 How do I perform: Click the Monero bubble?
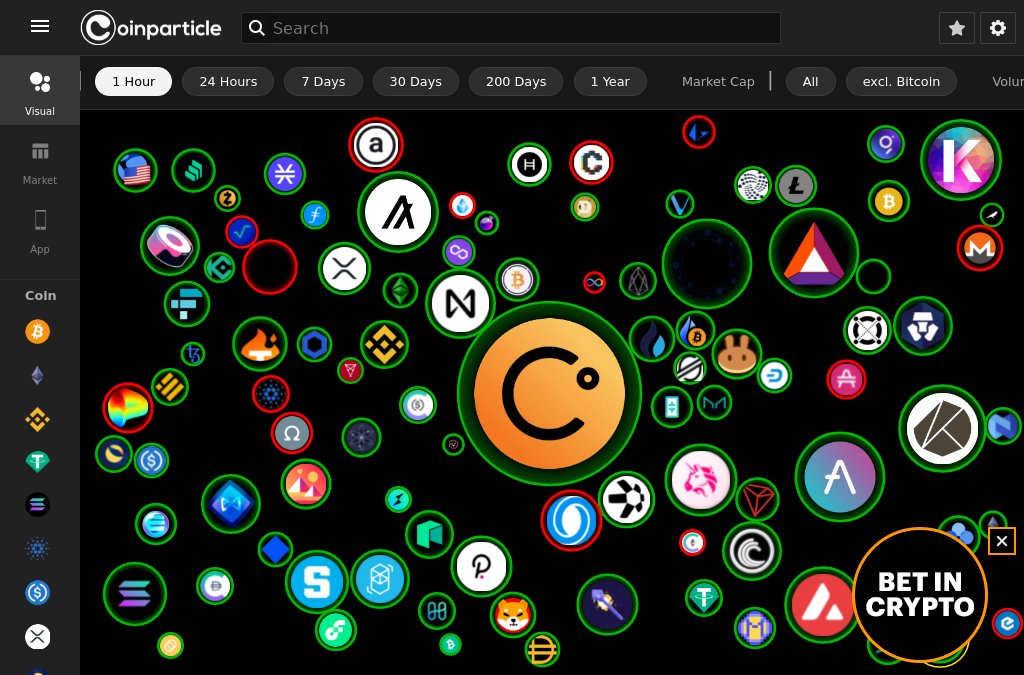pyautogui.click(x=980, y=247)
